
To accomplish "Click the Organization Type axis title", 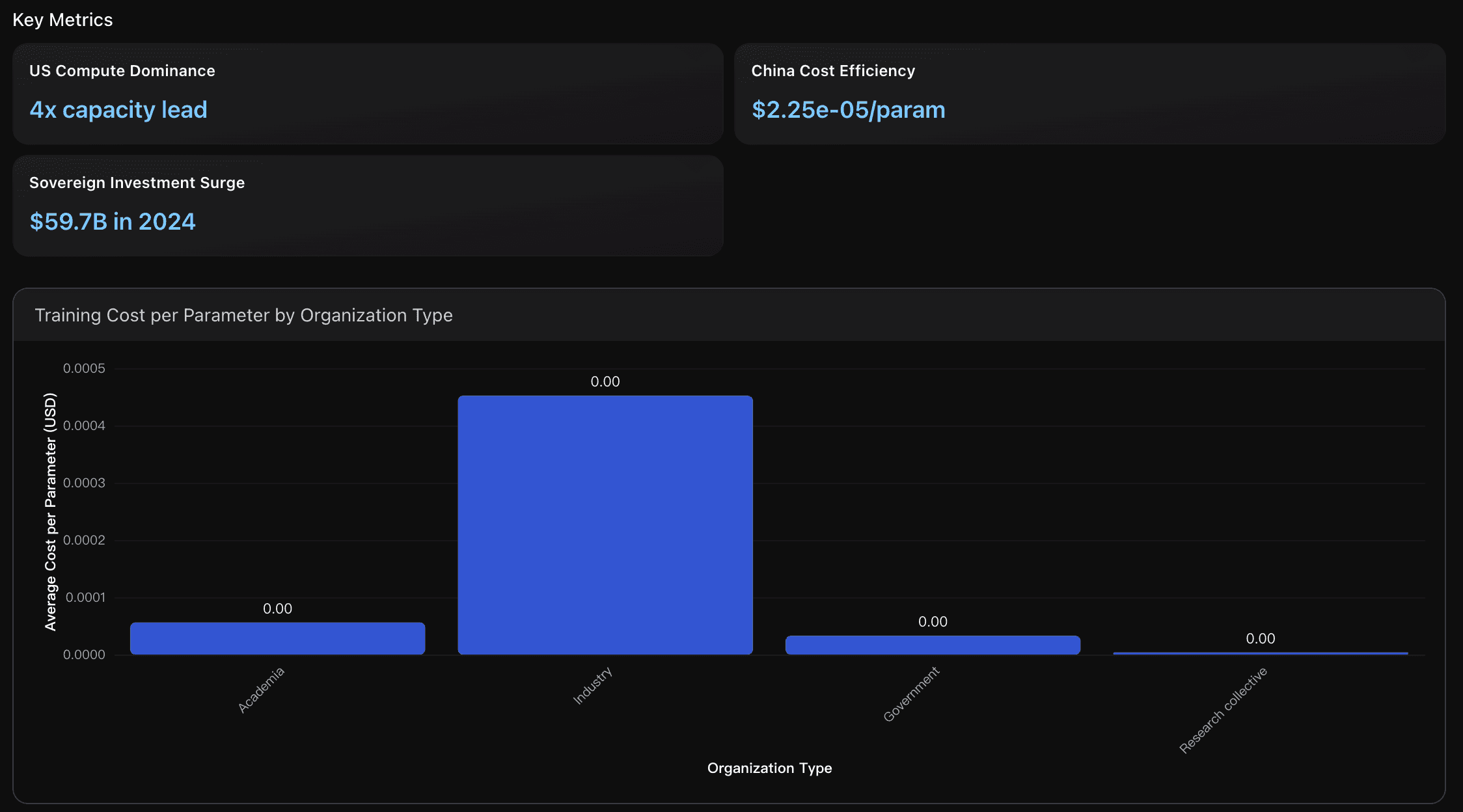I will [x=769, y=768].
